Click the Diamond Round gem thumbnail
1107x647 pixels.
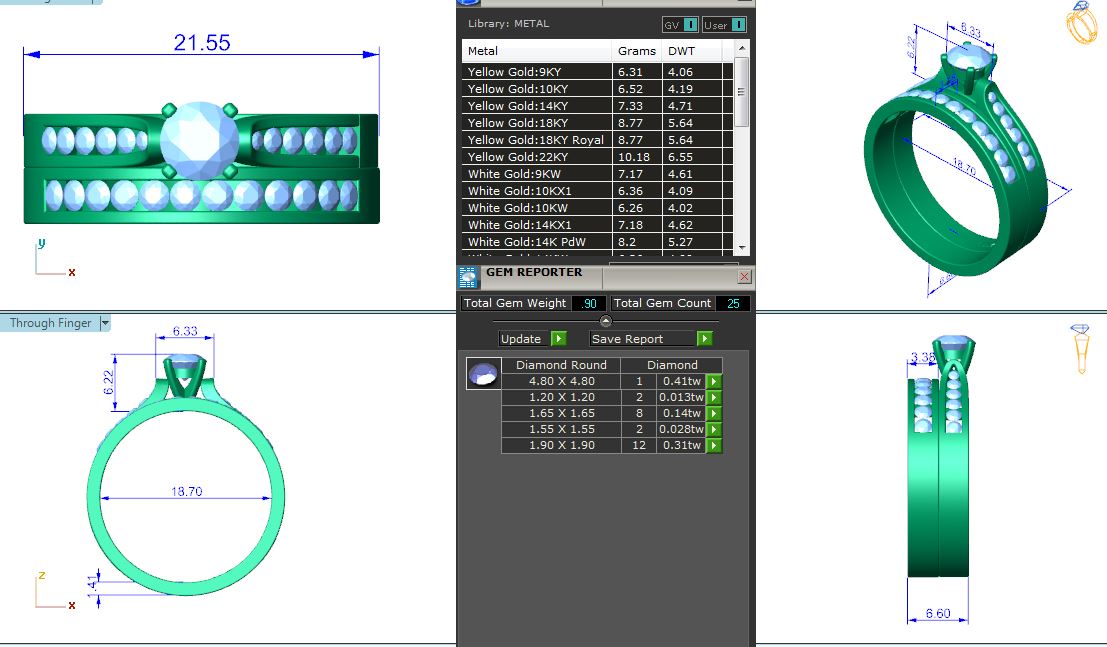click(484, 374)
